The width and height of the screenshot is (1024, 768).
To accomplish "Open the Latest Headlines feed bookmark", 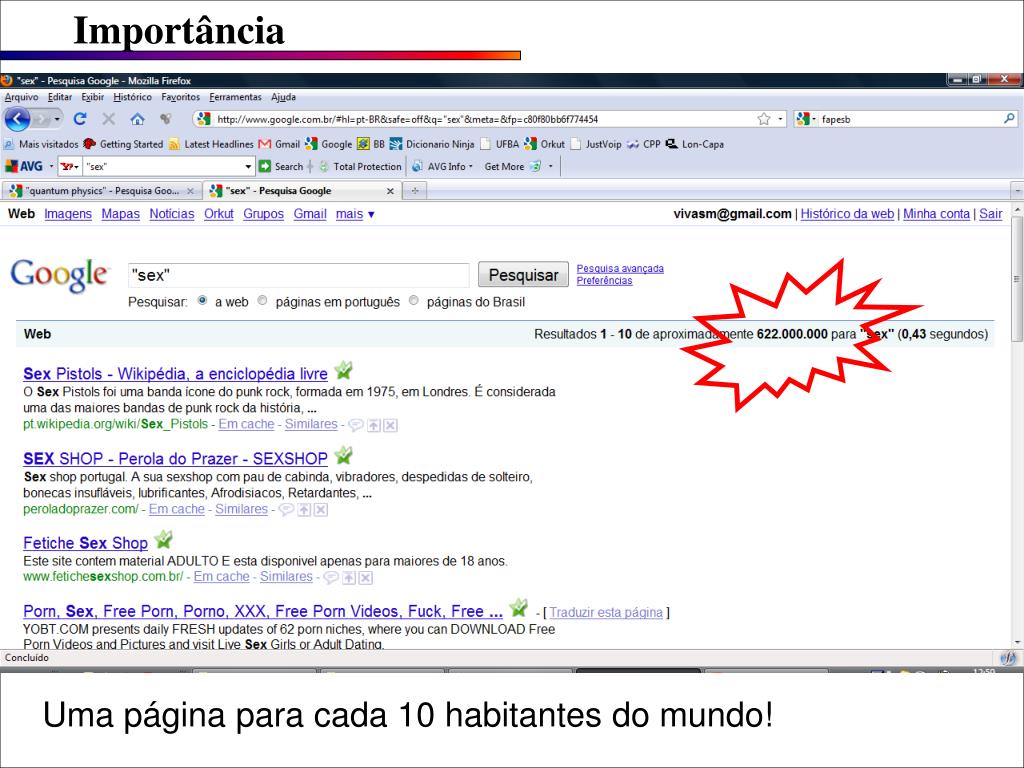I will tap(211, 144).
